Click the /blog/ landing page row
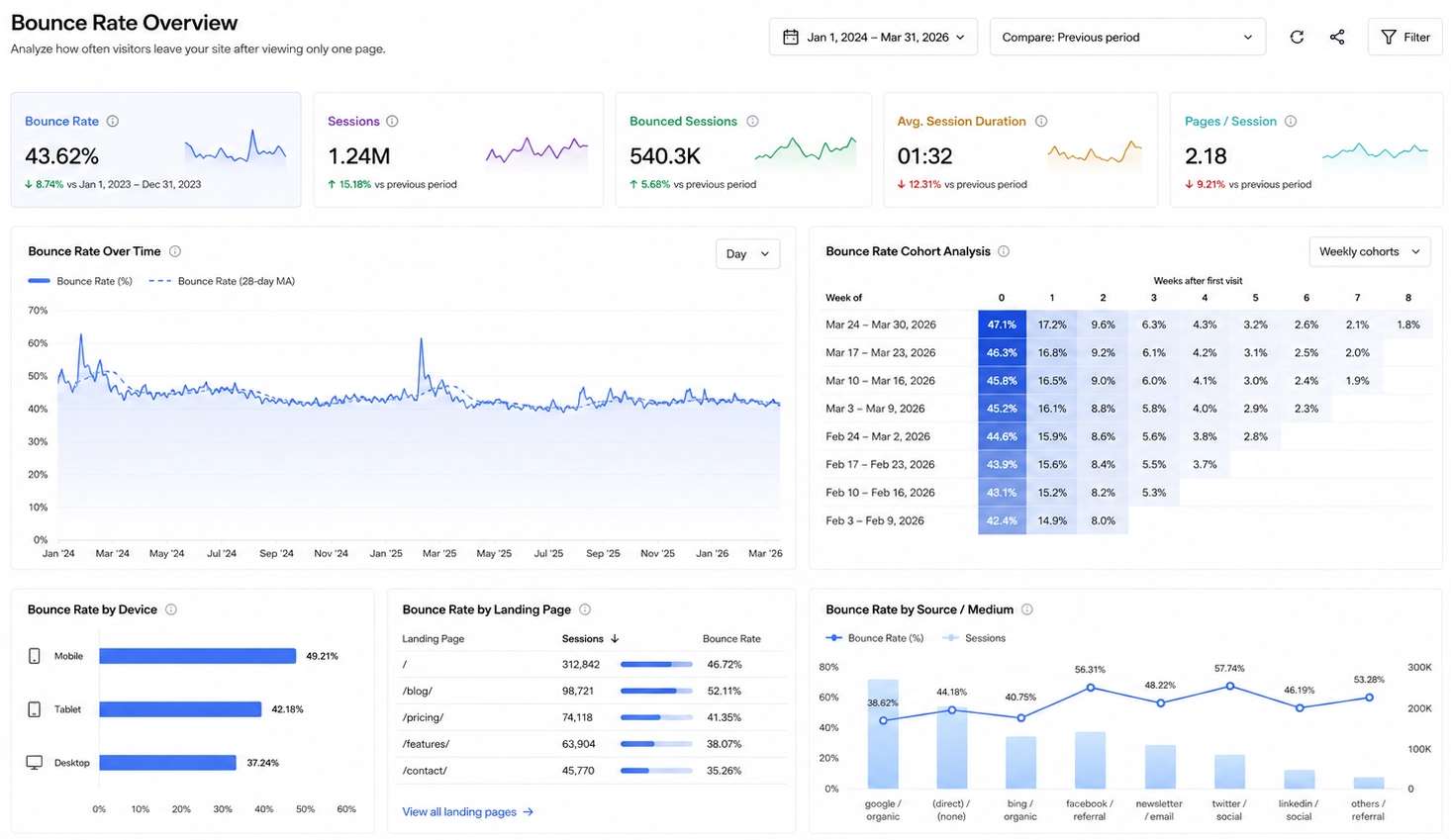 pyautogui.click(x=594, y=691)
